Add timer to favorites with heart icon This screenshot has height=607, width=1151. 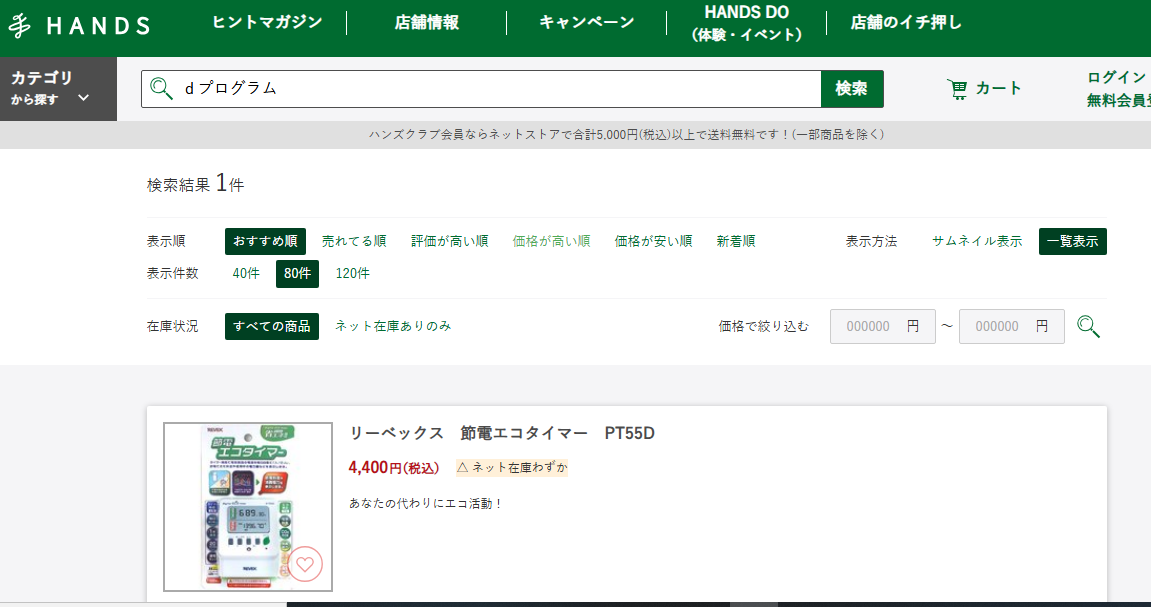pyautogui.click(x=305, y=564)
